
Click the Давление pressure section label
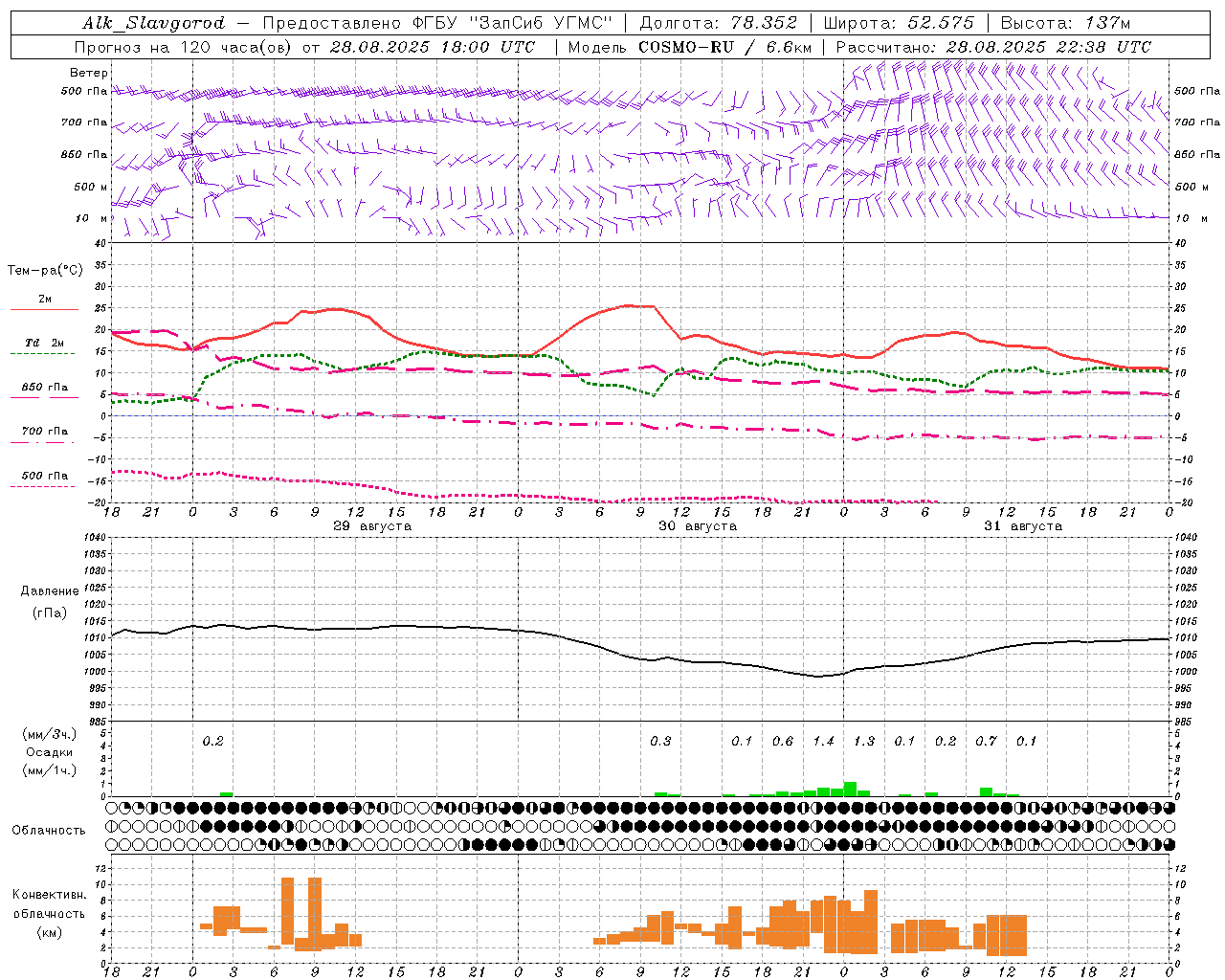pyautogui.click(x=50, y=591)
